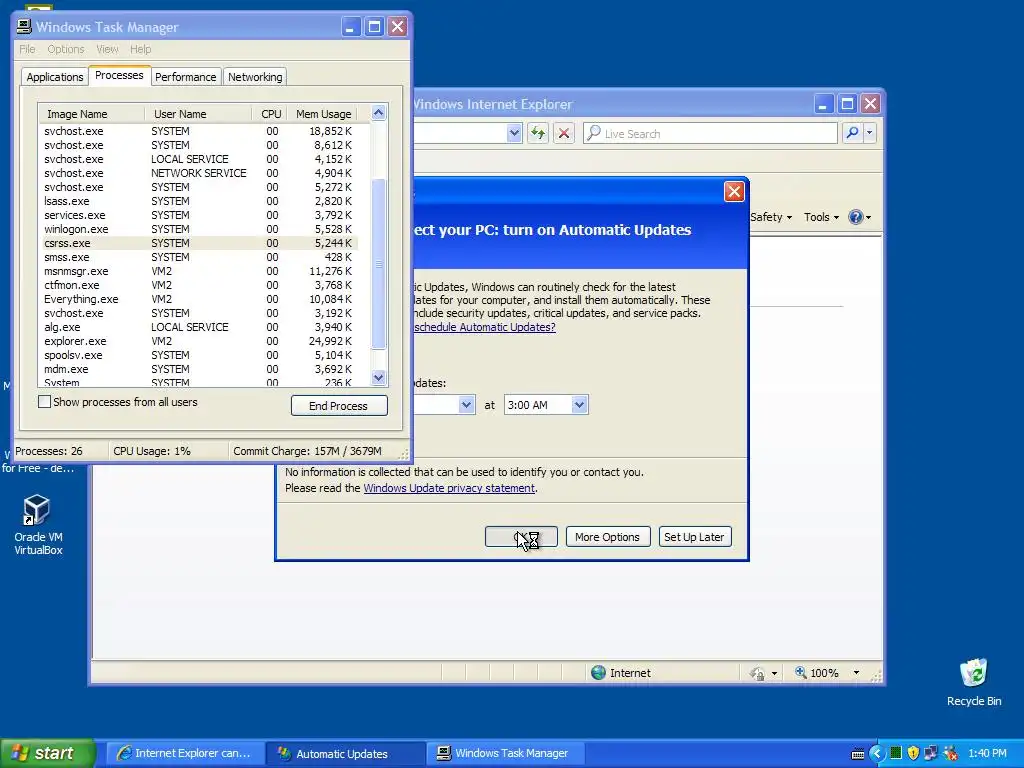1024x768 pixels.
Task: Select the ctfmon.exe process row
Action: pyautogui.click(x=199, y=285)
